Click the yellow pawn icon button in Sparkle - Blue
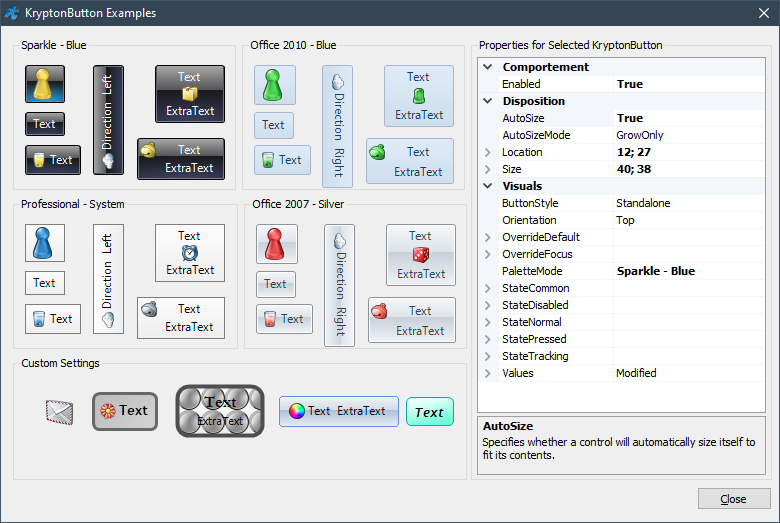Screen dimensions: 780x523 (45, 84)
